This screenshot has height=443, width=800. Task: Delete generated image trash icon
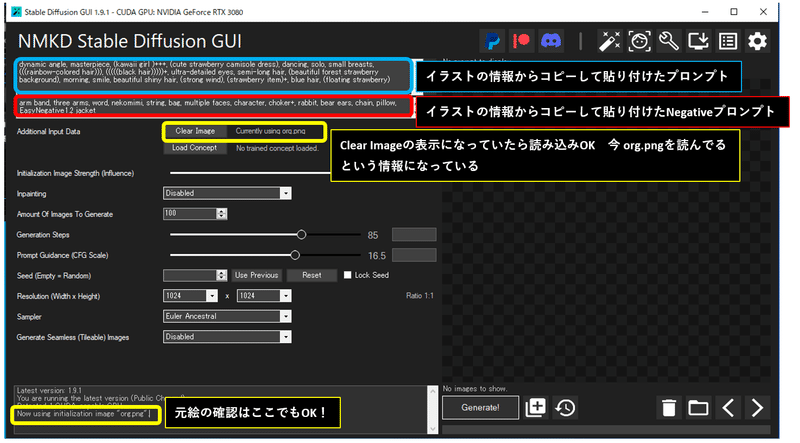pyautogui.click(x=669, y=408)
